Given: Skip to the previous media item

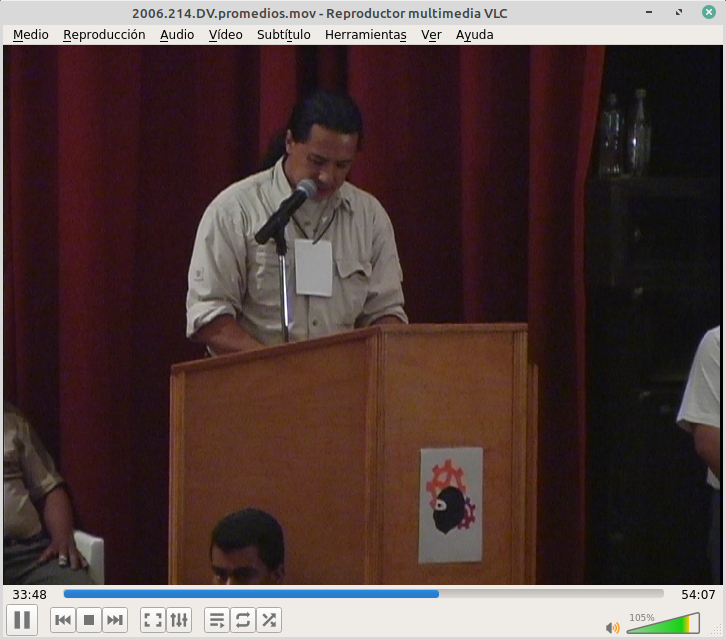Looking at the screenshot, I should click(63, 620).
